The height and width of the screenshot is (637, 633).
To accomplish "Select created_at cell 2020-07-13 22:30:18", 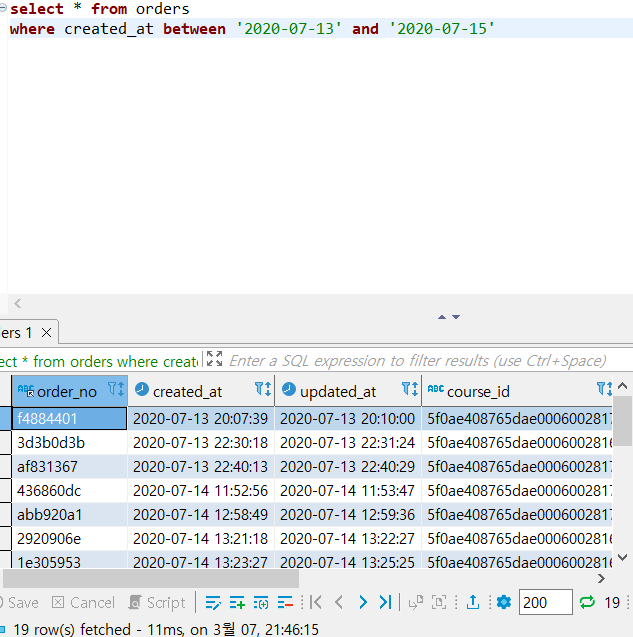I will 201,442.
